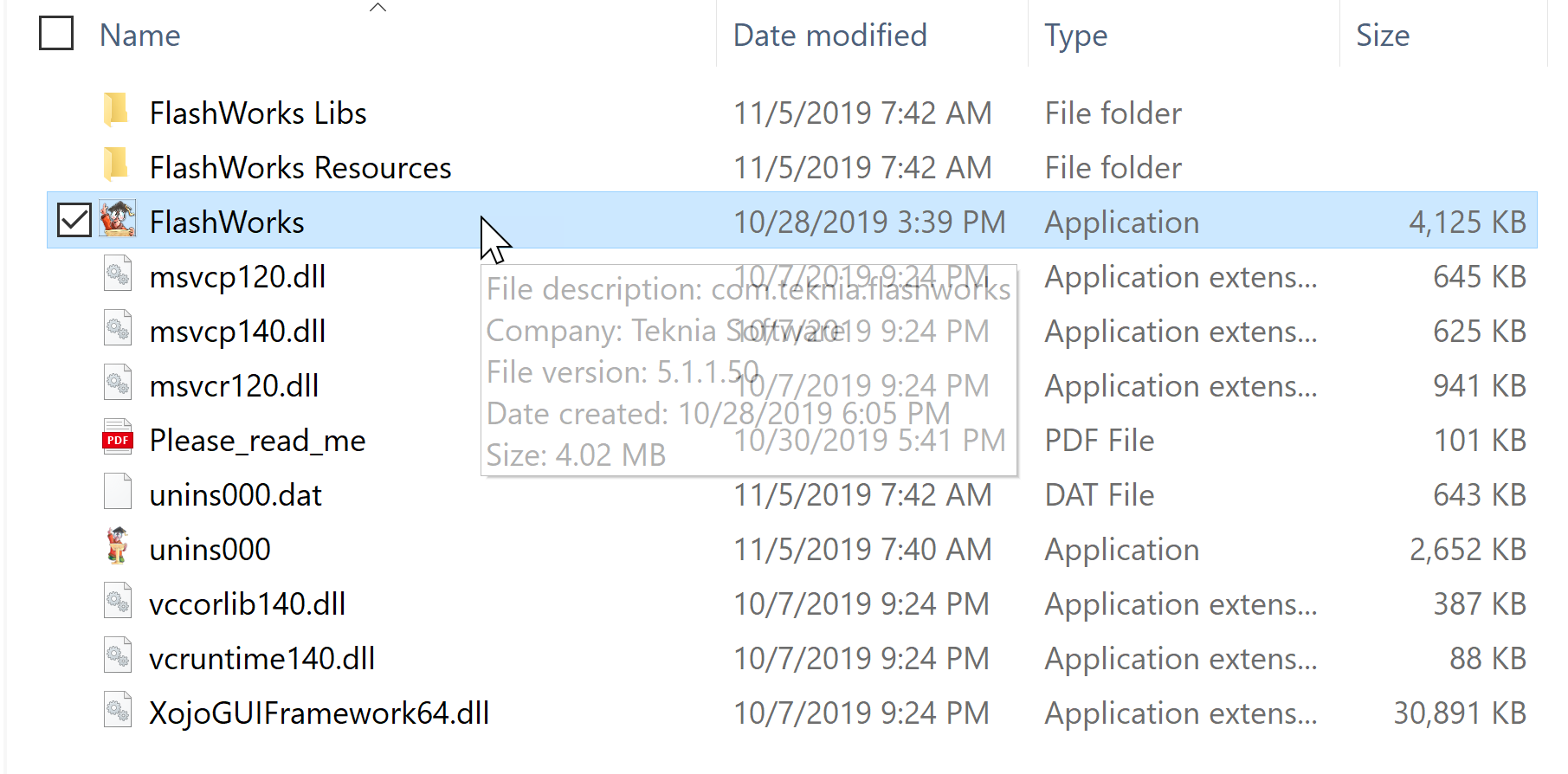The width and height of the screenshot is (1568, 774).
Task: Click the Please_read_me PDF file icon
Action: (x=118, y=440)
